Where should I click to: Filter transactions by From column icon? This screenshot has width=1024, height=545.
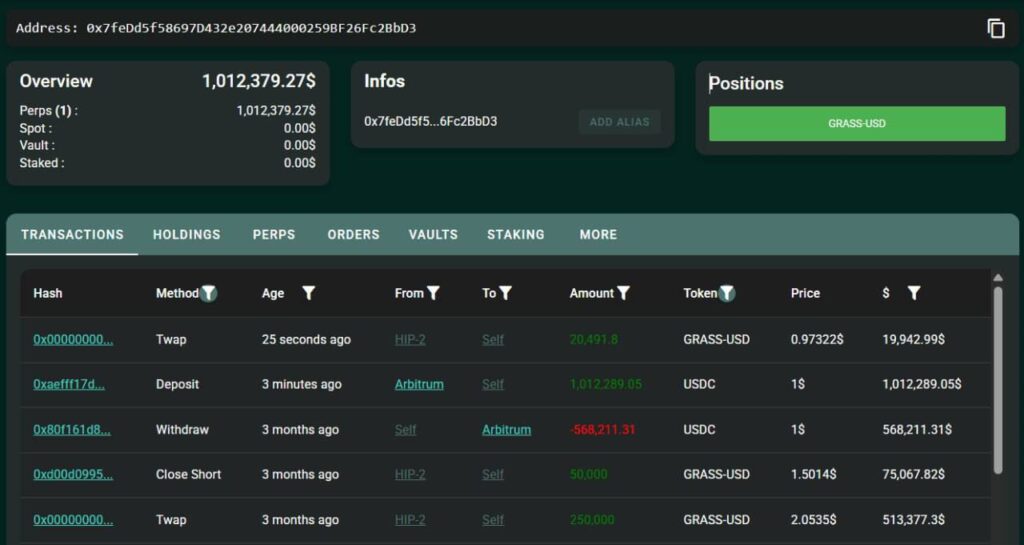433,293
